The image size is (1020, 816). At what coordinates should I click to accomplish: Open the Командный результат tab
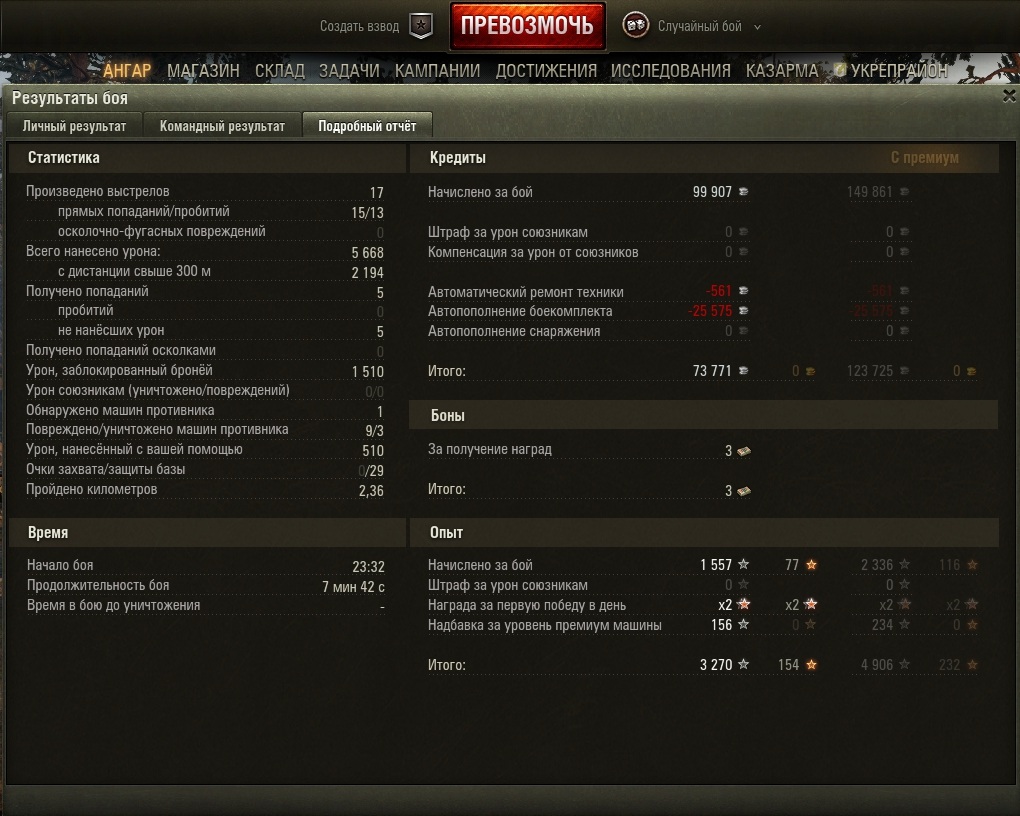point(222,126)
